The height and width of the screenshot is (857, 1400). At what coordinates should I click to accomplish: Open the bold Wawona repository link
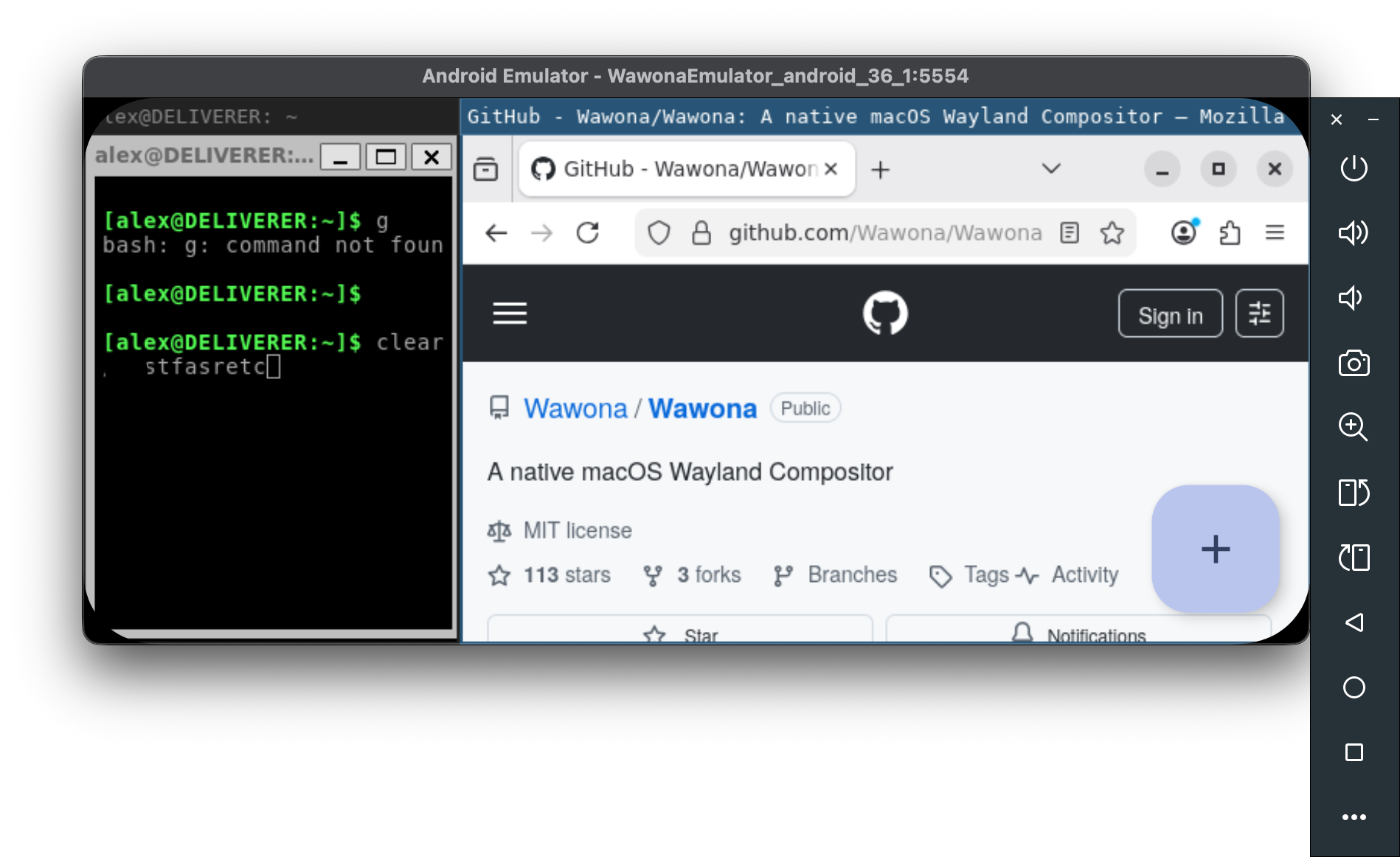coord(702,409)
